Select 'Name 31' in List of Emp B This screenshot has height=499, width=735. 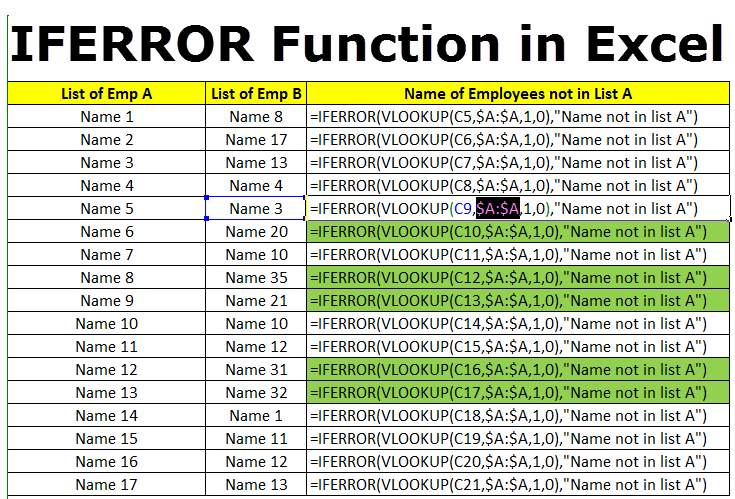click(x=256, y=369)
